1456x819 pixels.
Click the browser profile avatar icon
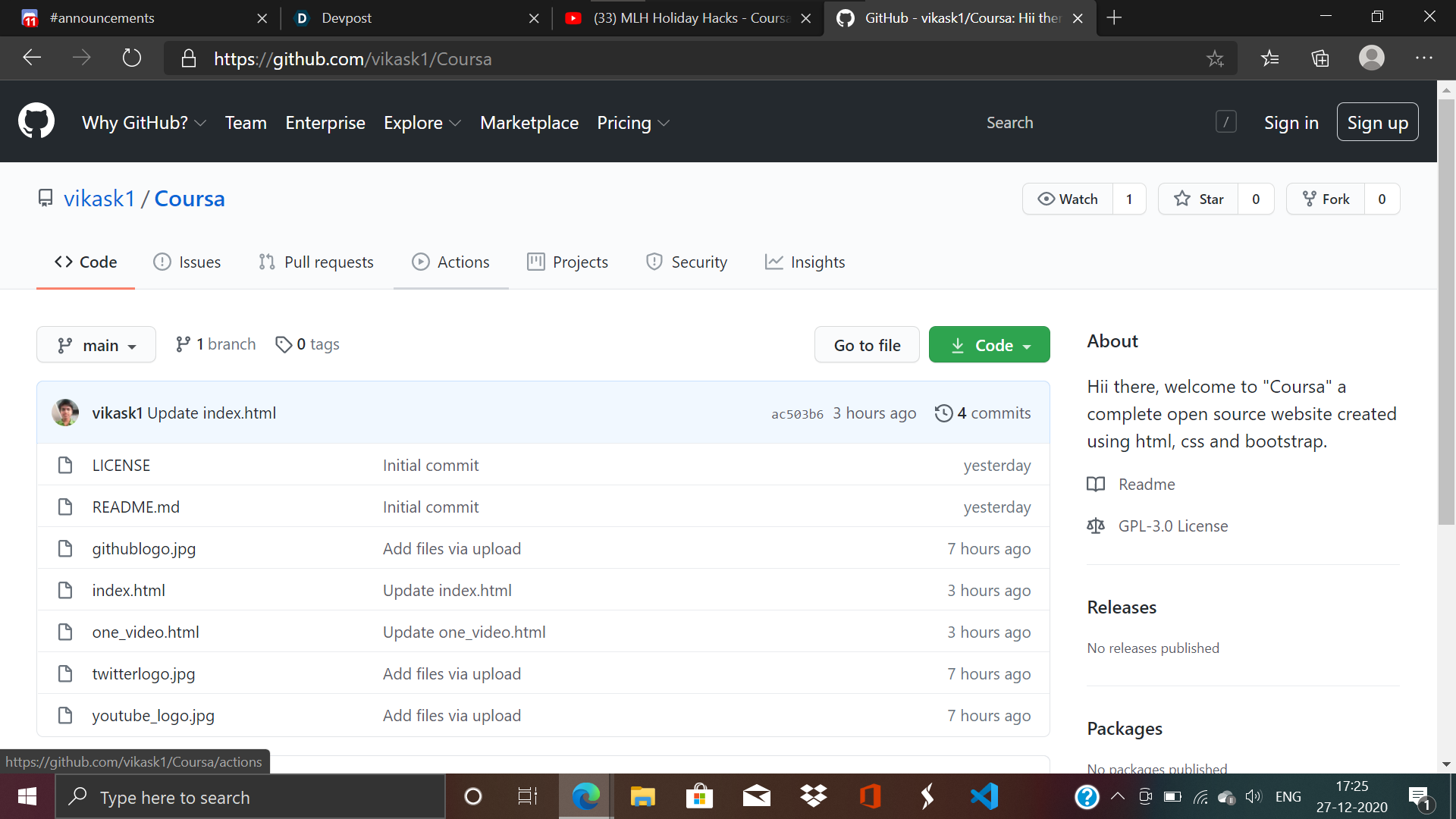(1371, 58)
